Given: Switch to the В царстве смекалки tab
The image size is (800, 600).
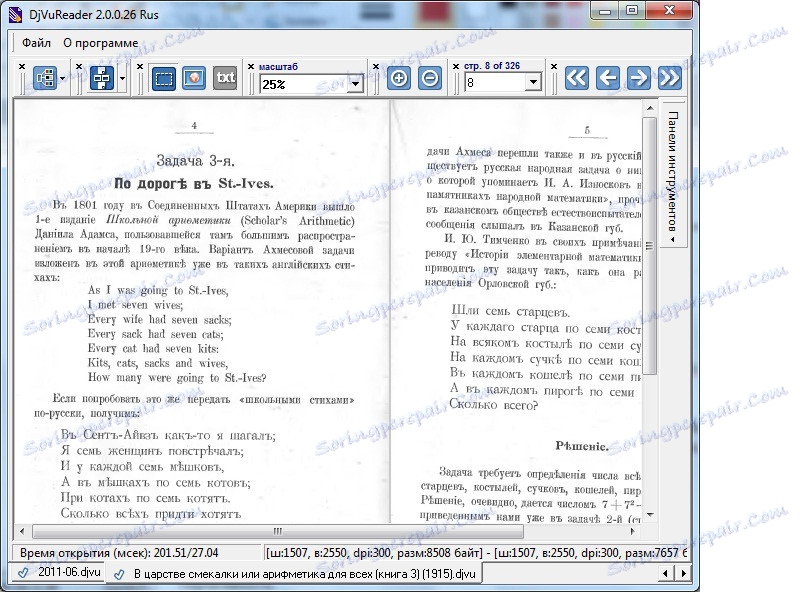Looking at the screenshot, I should click(x=296, y=573).
